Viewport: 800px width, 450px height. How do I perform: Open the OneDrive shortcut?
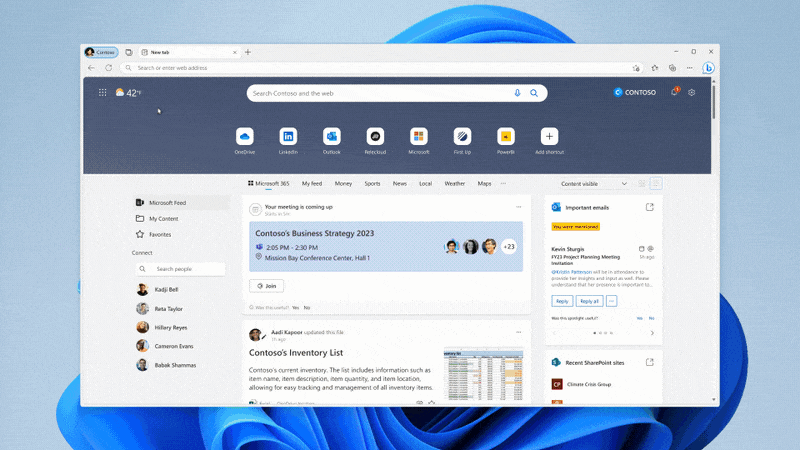pos(244,136)
